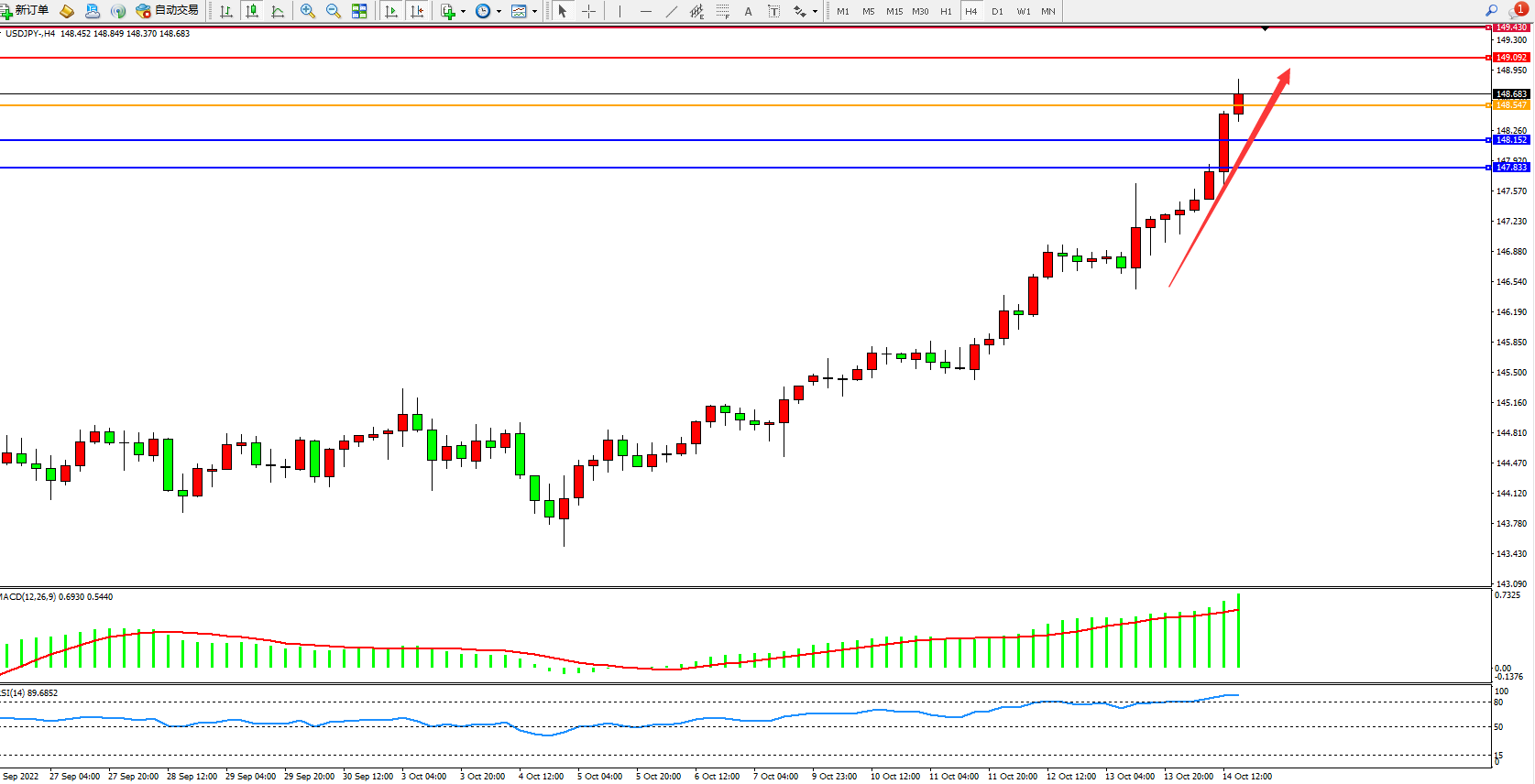Toggle the chart auto scroll button
This screenshot has height=784, width=1535.
coord(391,11)
